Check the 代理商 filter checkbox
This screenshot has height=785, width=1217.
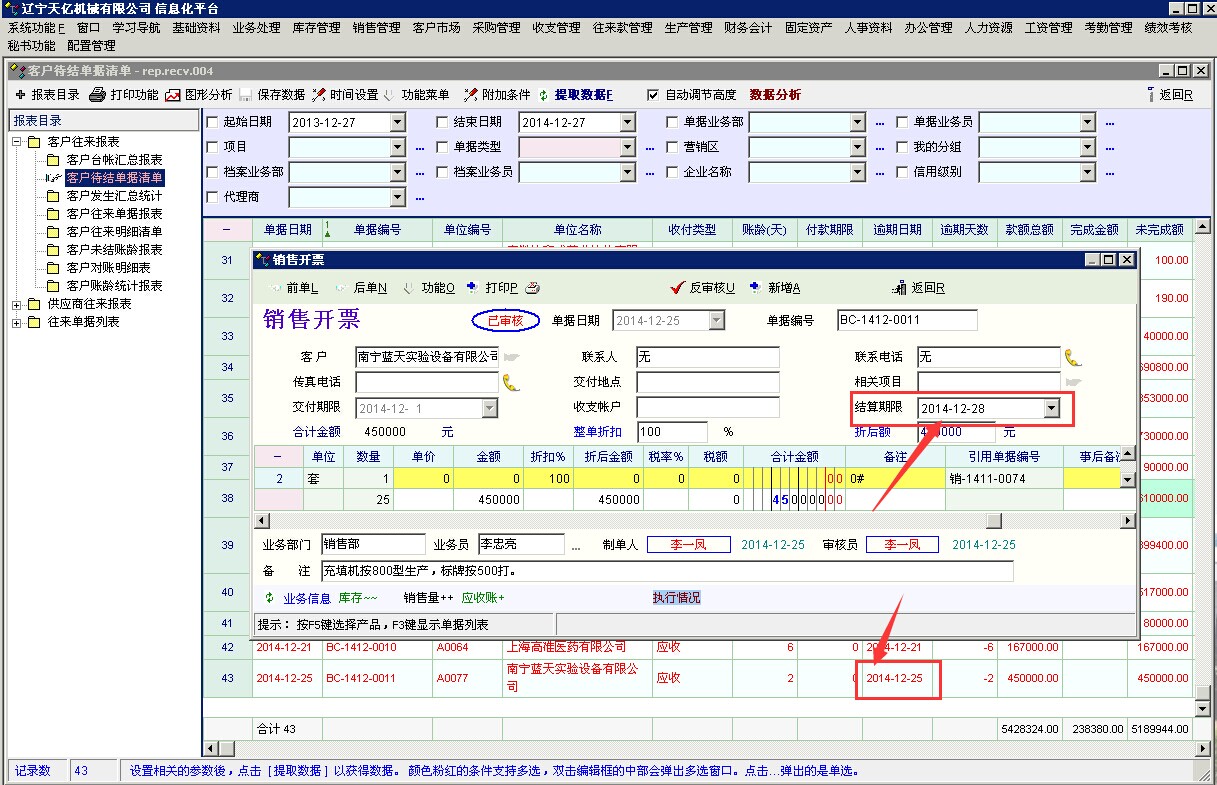tap(212, 197)
